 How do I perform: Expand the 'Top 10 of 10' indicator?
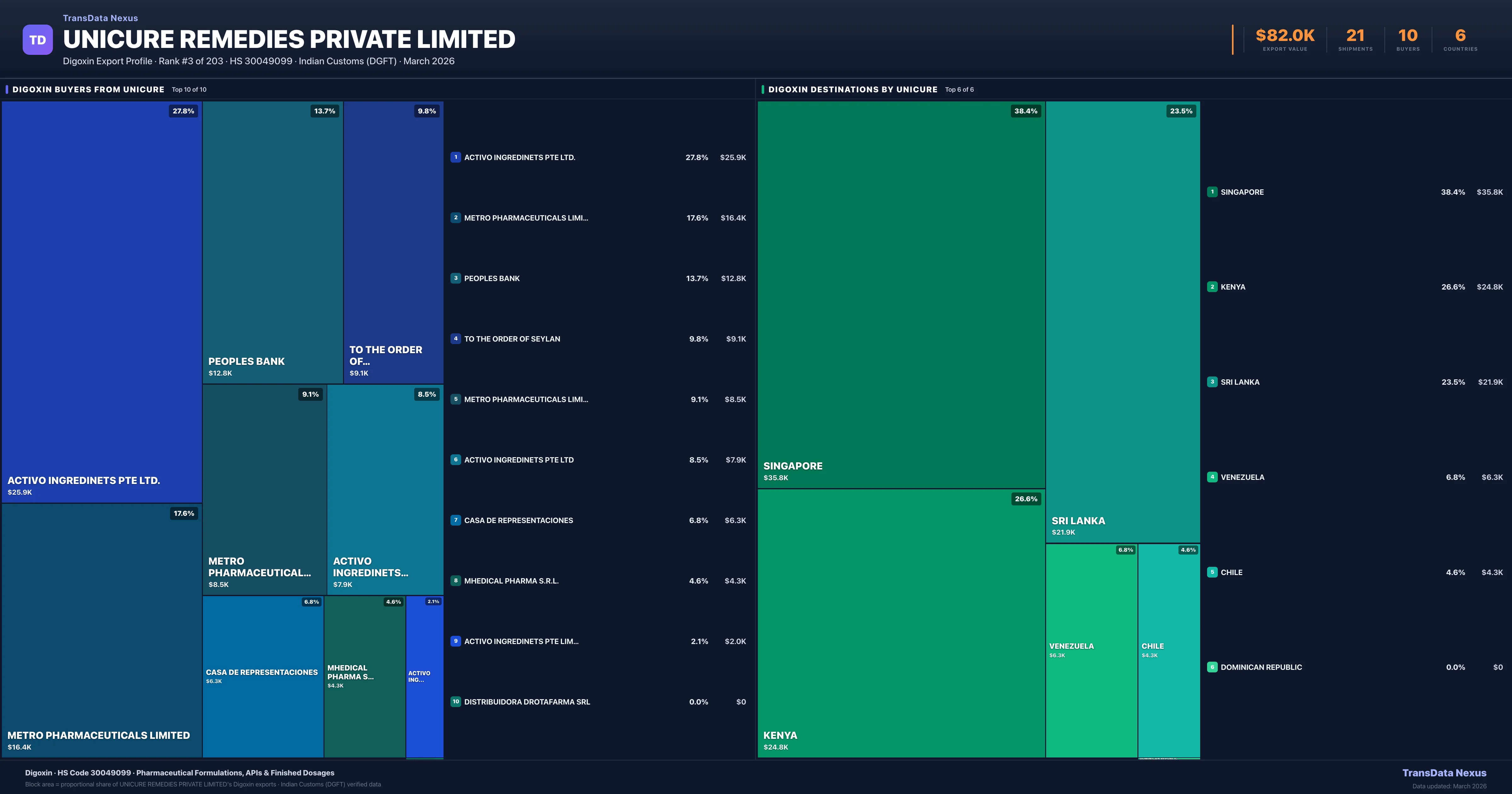click(x=188, y=90)
